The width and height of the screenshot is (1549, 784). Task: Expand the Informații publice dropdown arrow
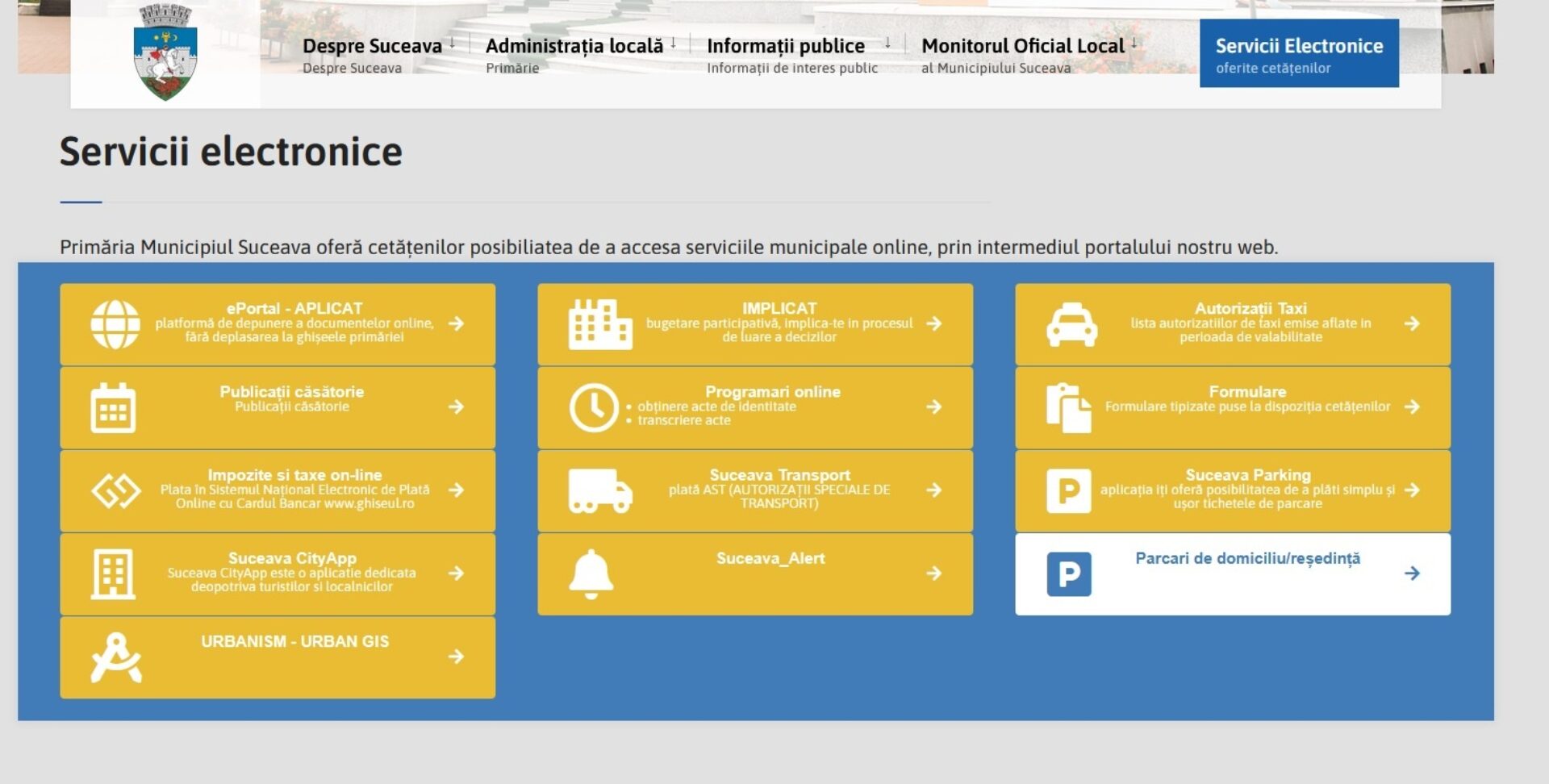tap(887, 43)
